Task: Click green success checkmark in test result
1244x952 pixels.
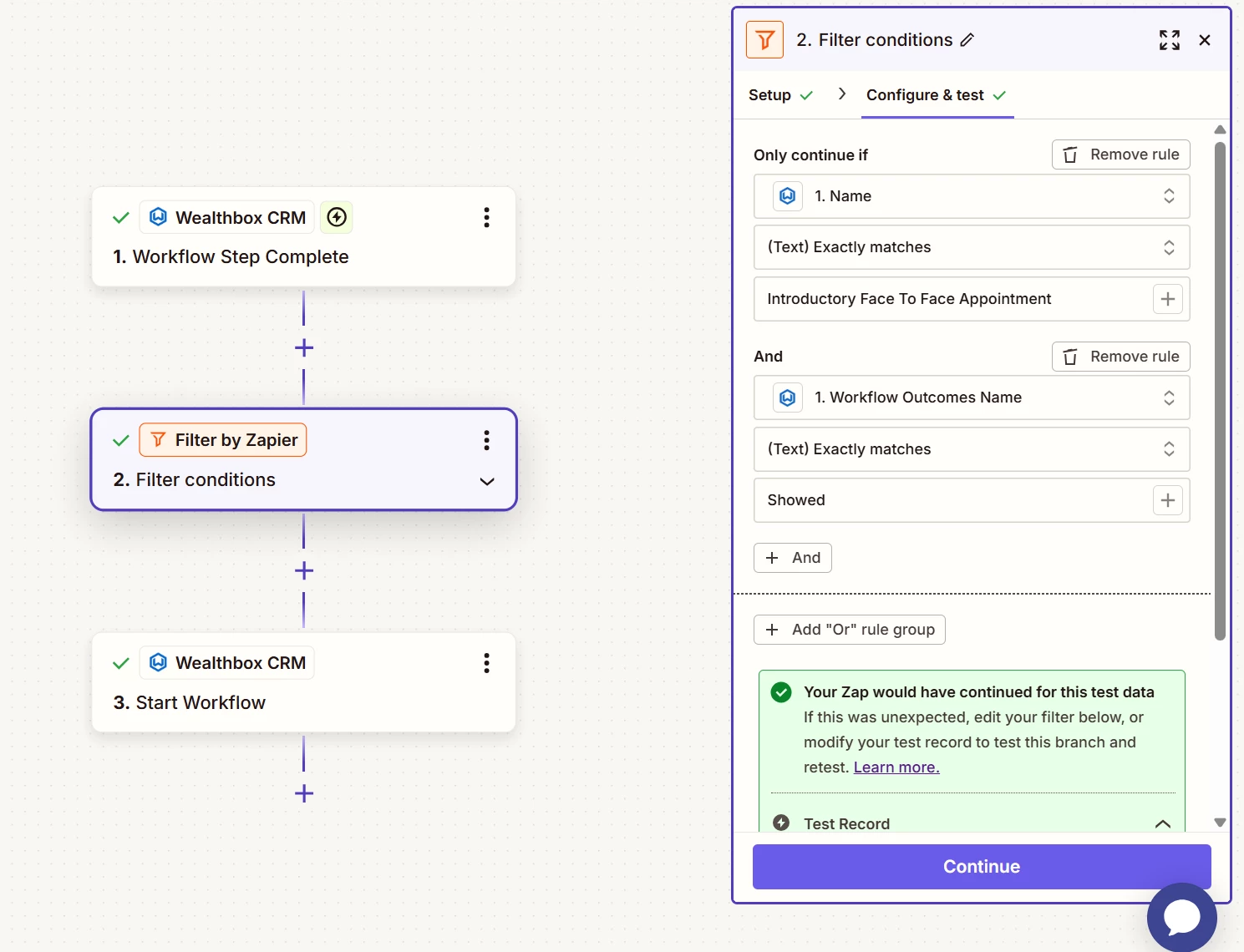Action: pyautogui.click(x=781, y=692)
